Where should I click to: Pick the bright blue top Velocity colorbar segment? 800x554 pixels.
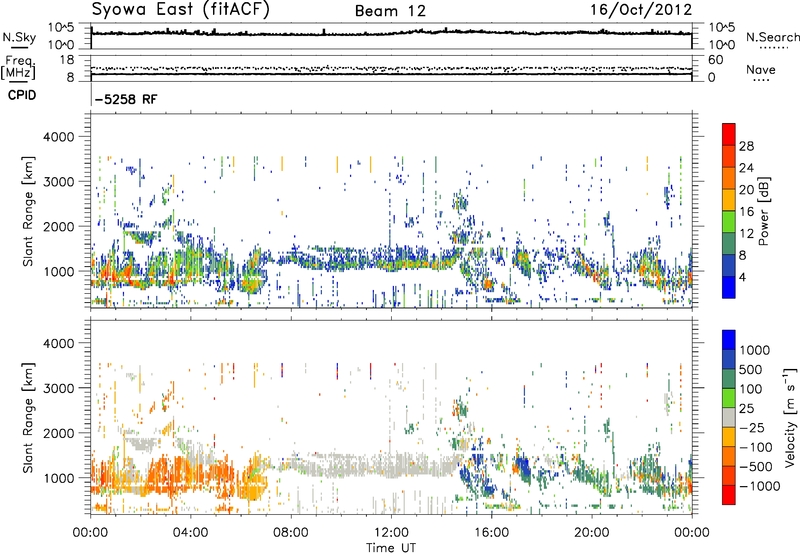[729, 340]
